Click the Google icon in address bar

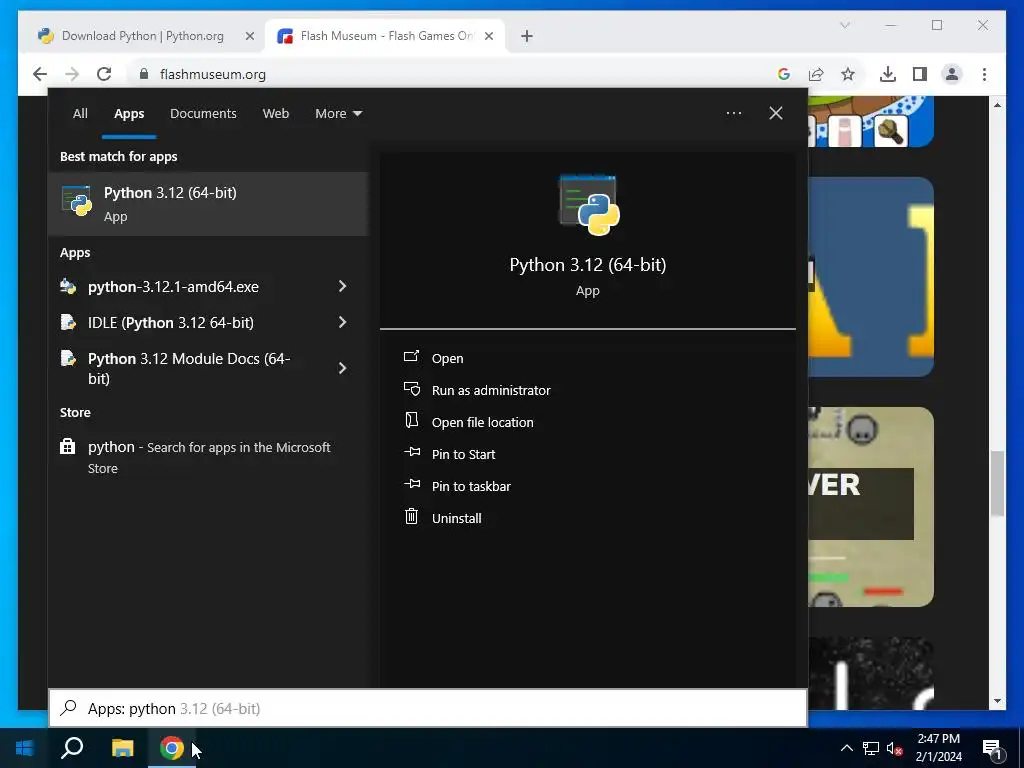[x=784, y=74]
